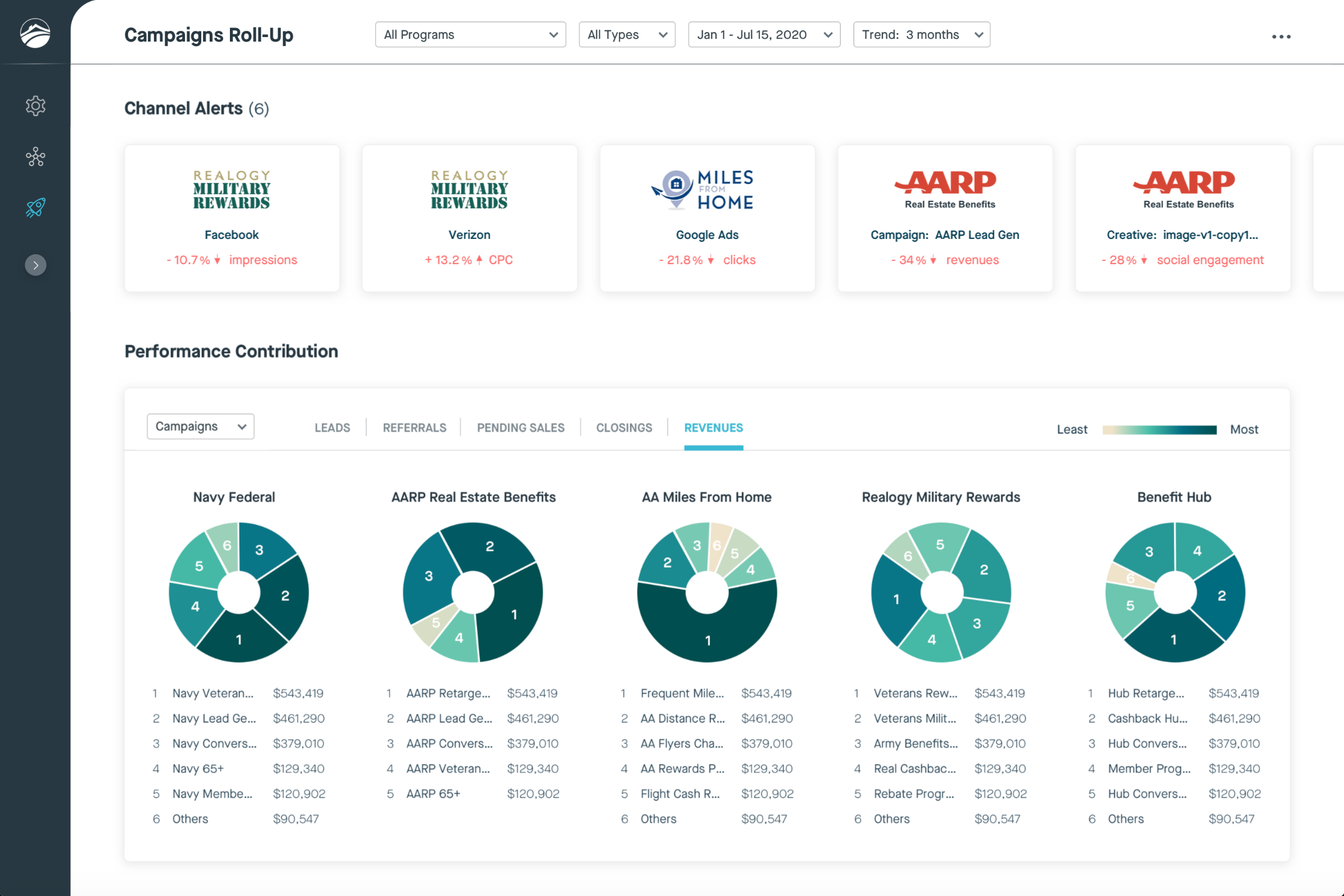The width and height of the screenshot is (1344, 896).
Task: Expand the Campaigns selector dropdown
Action: click(x=200, y=426)
